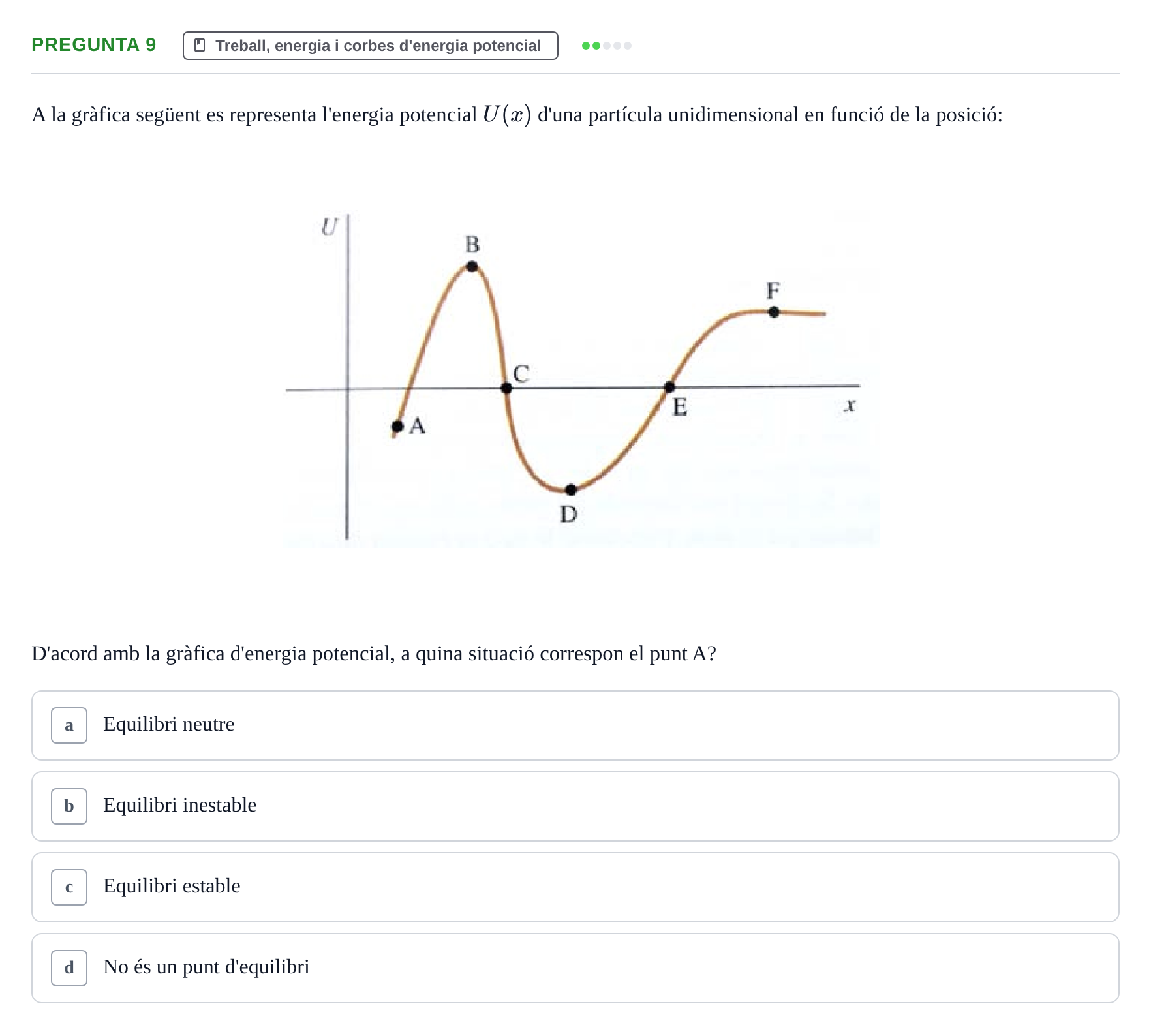The width and height of the screenshot is (1151, 1036).
Task: Choose option b letter box
Action: point(69,806)
